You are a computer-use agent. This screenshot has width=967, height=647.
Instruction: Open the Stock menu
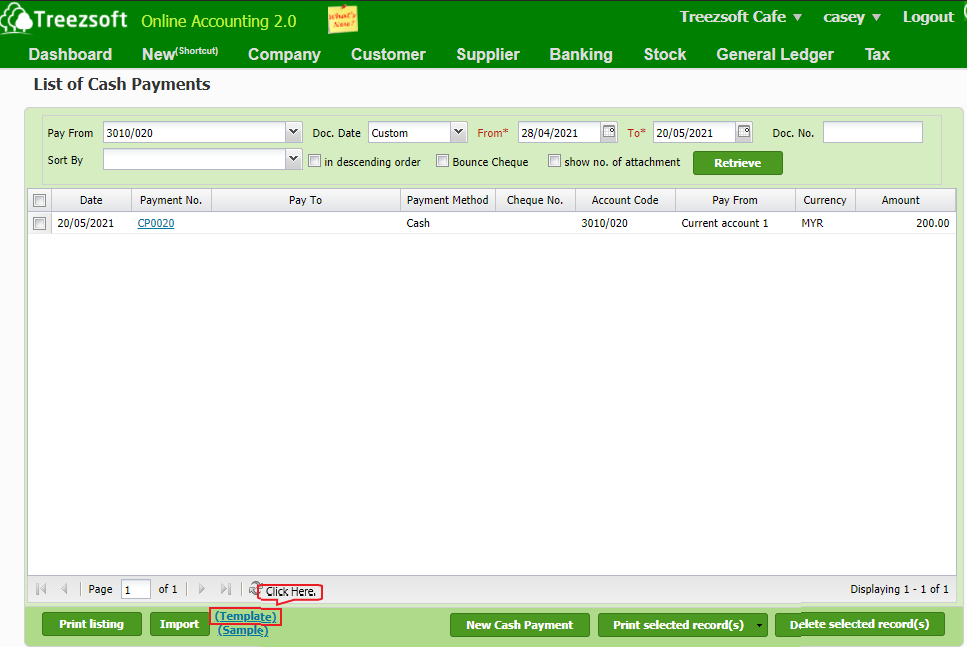pos(665,54)
